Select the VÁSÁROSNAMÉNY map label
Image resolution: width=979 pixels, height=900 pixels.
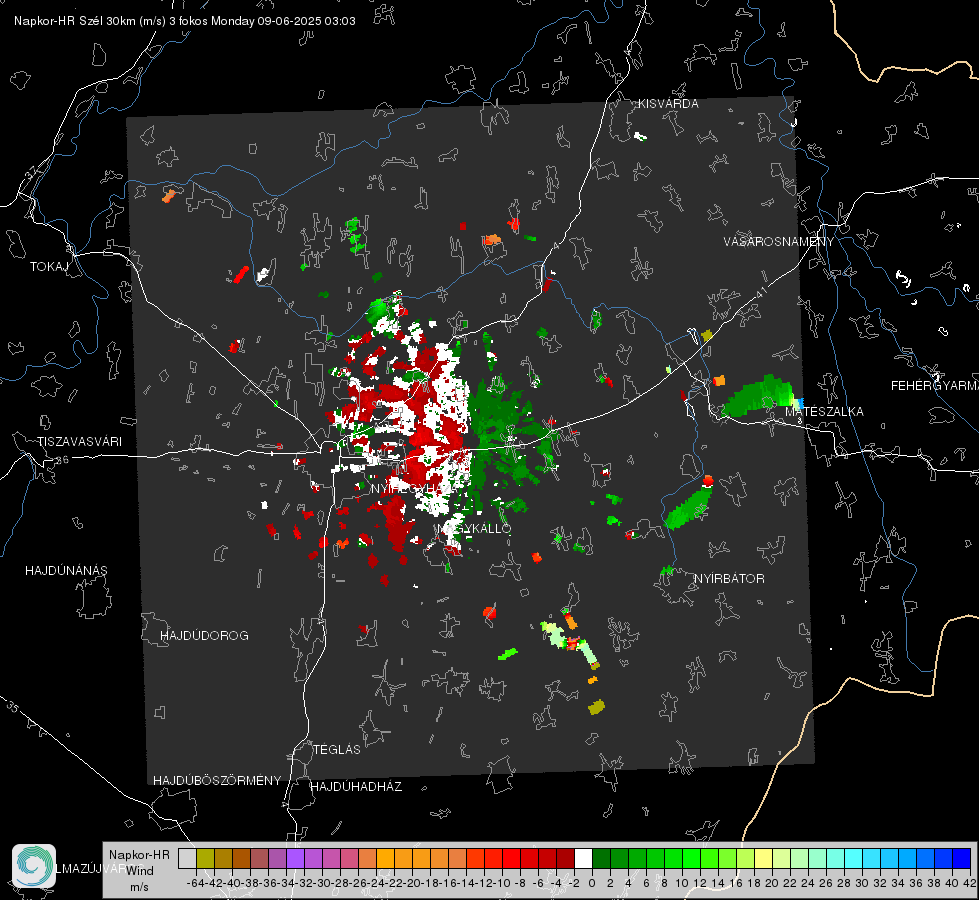coord(779,242)
